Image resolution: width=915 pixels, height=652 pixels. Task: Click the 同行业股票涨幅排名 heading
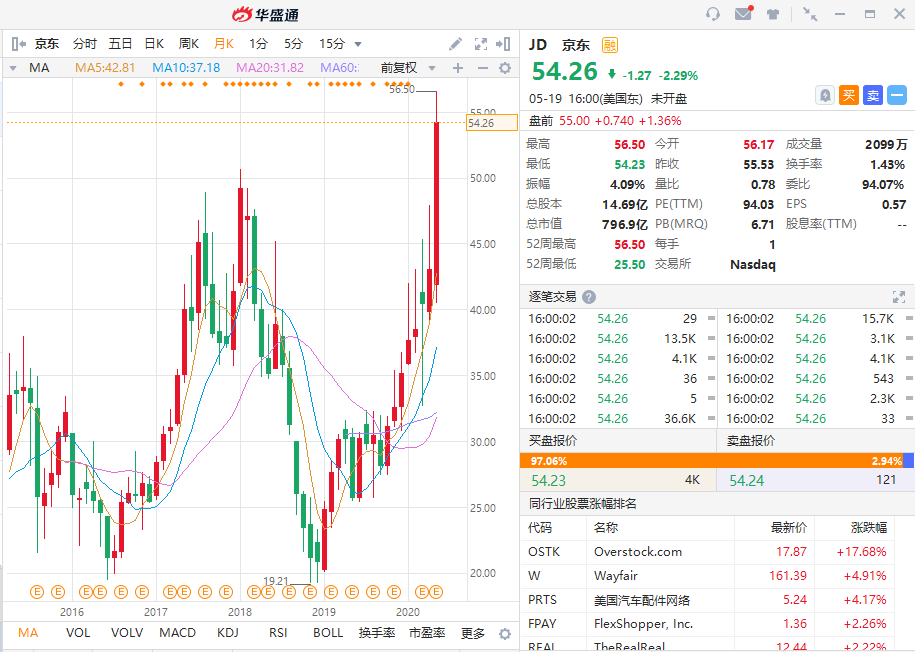coord(582,504)
